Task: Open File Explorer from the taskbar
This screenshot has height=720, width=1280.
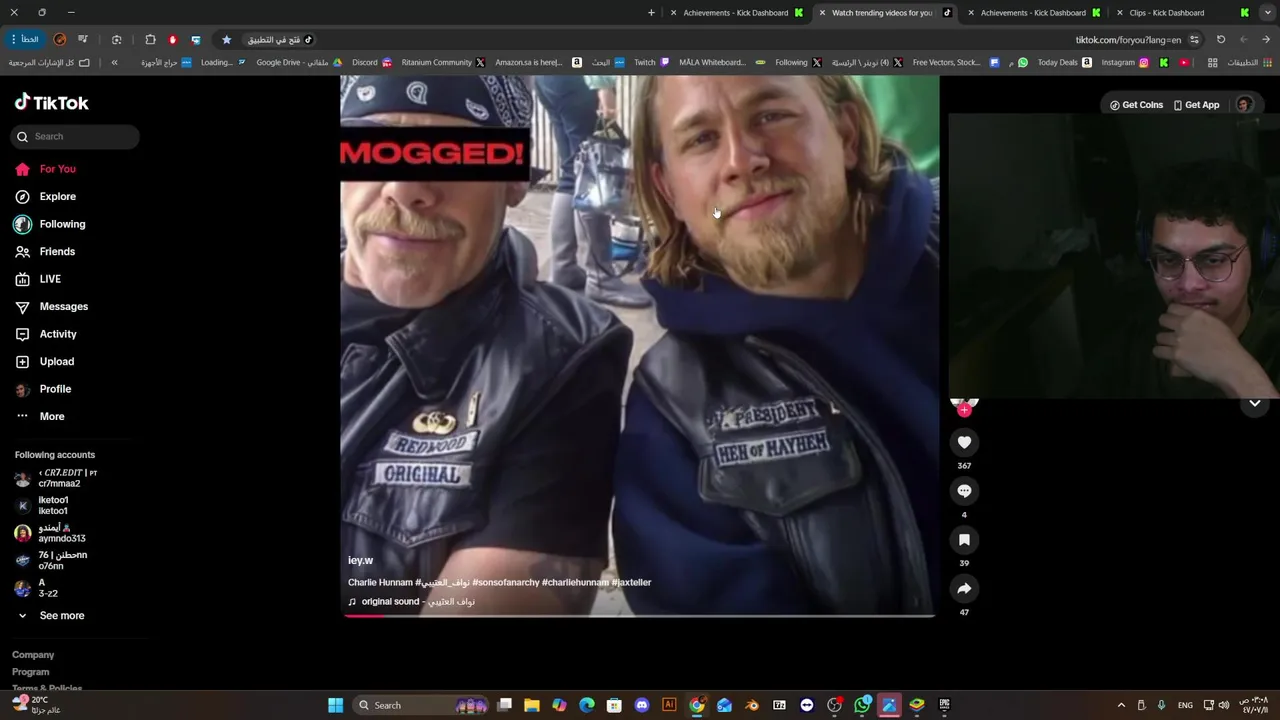Action: (532, 705)
